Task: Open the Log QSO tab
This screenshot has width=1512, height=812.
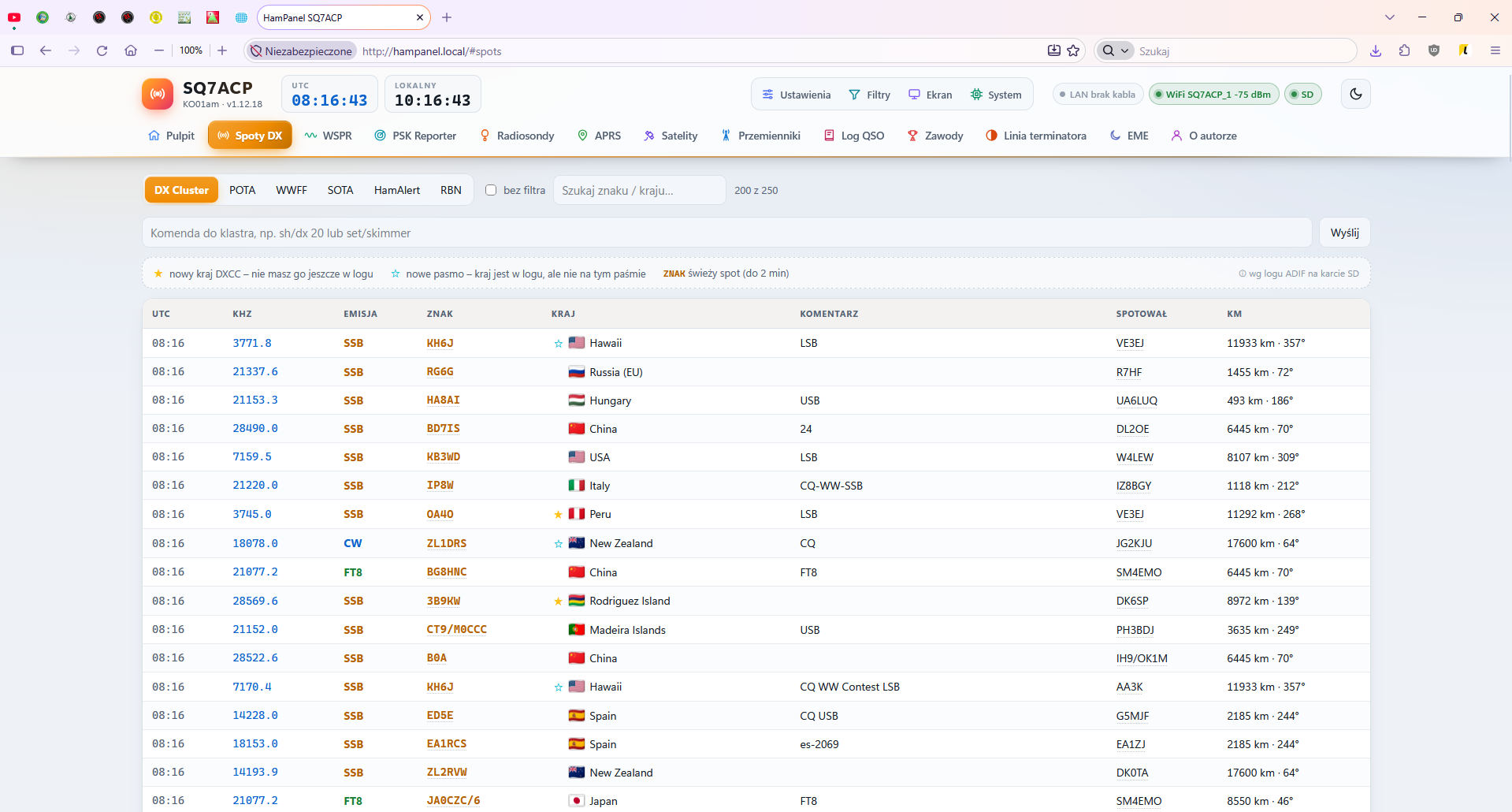Action: 854,136
